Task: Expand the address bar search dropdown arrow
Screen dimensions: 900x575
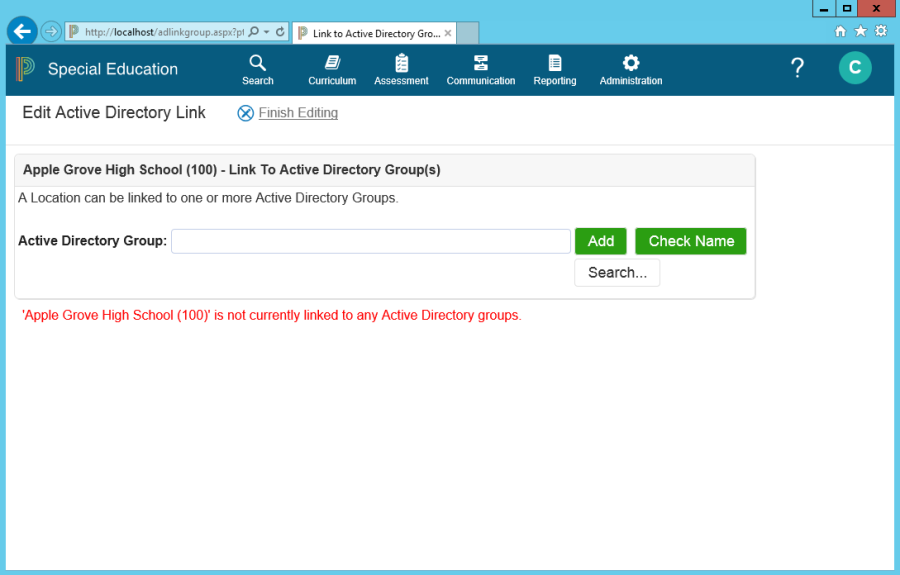Action: [266, 32]
